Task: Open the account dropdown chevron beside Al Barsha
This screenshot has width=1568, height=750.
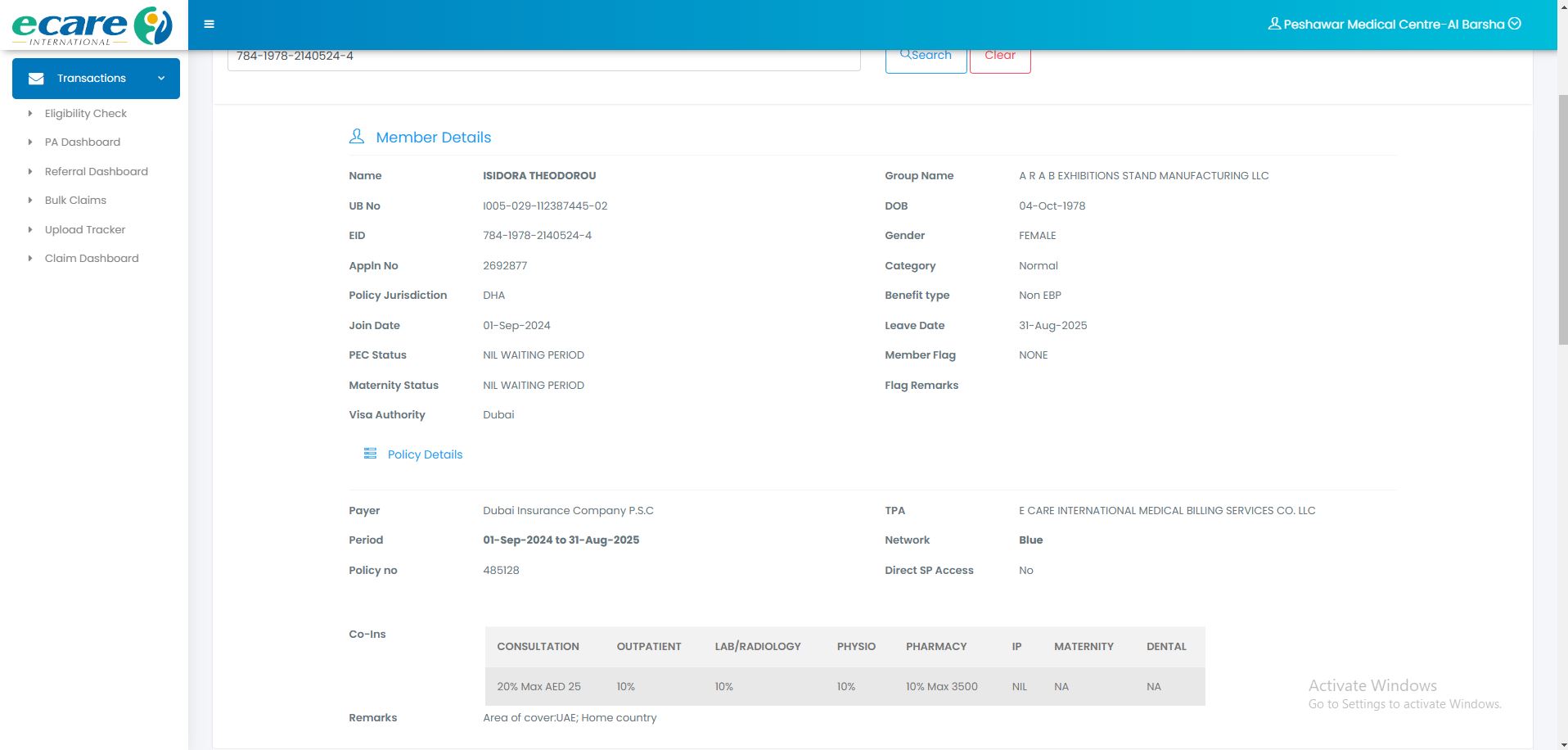Action: (x=1515, y=24)
